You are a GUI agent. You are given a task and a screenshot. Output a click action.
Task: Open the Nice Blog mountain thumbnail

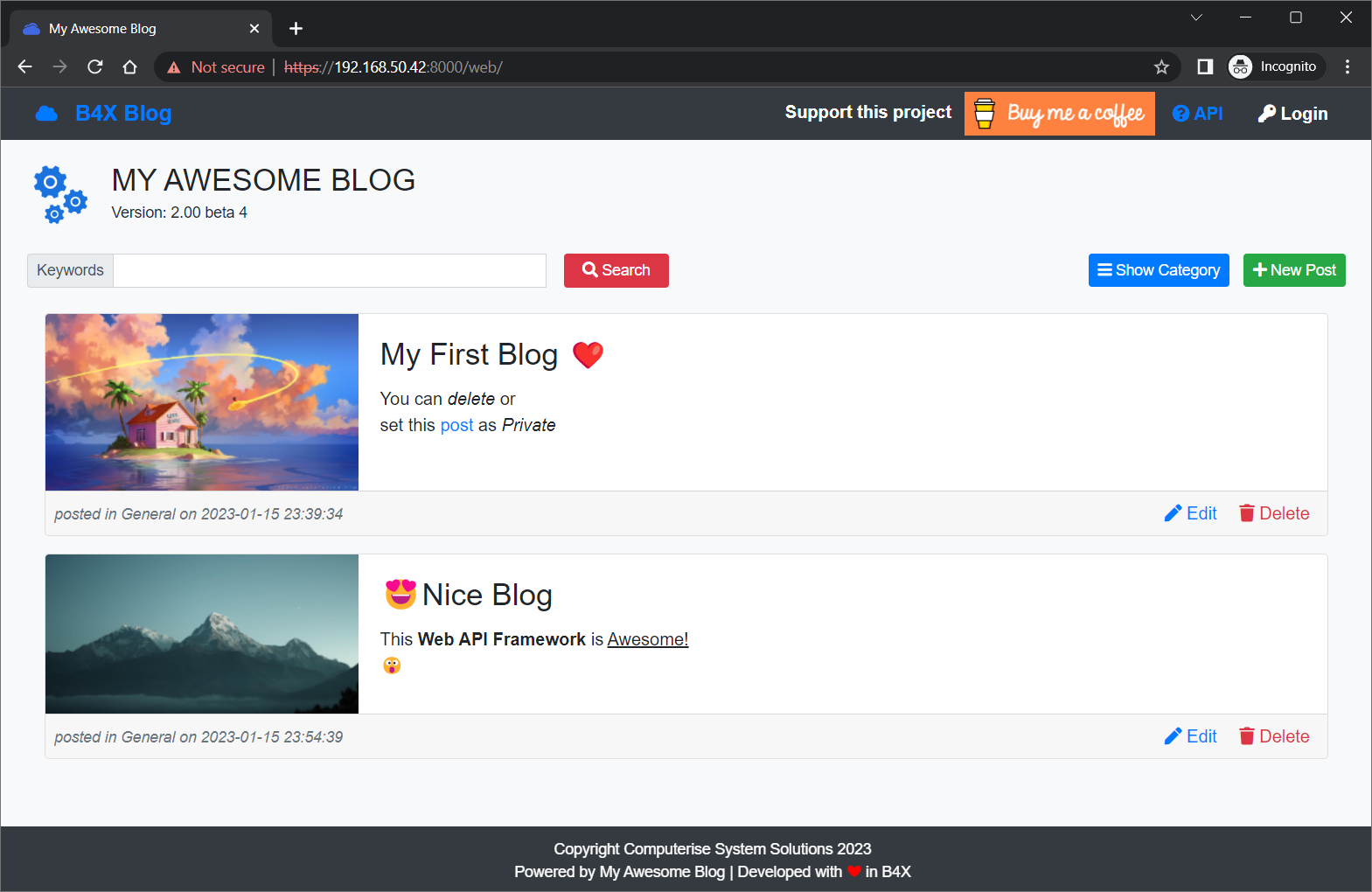coord(202,634)
